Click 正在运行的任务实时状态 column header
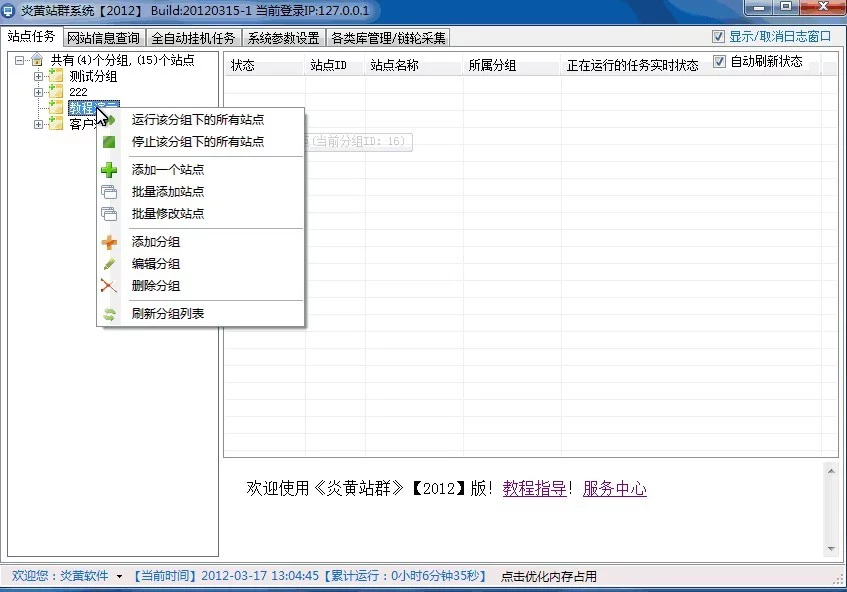Viewport: 847px width, 592px height. [633, 65]
